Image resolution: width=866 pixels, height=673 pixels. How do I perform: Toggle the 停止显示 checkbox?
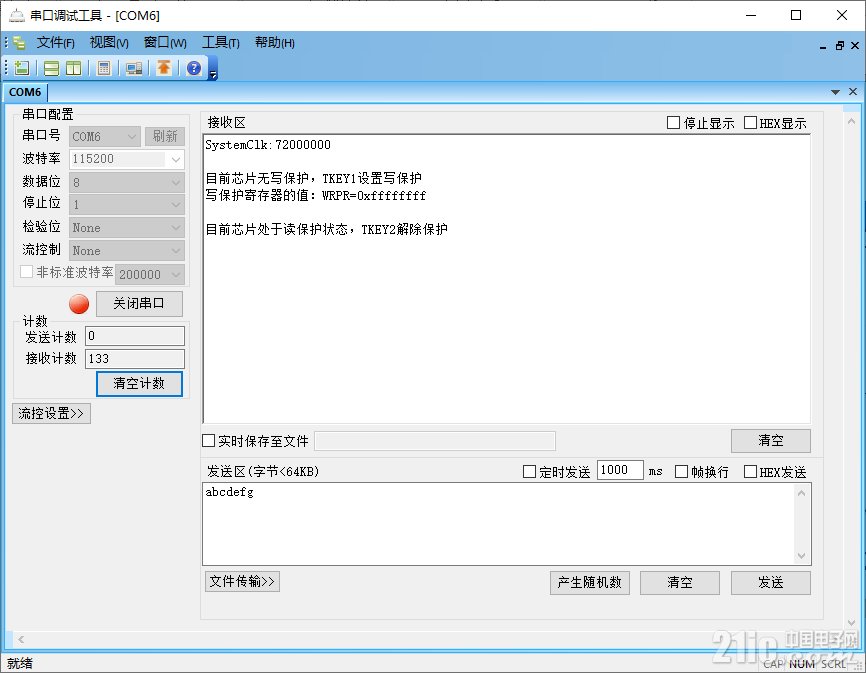click(673, 123)
